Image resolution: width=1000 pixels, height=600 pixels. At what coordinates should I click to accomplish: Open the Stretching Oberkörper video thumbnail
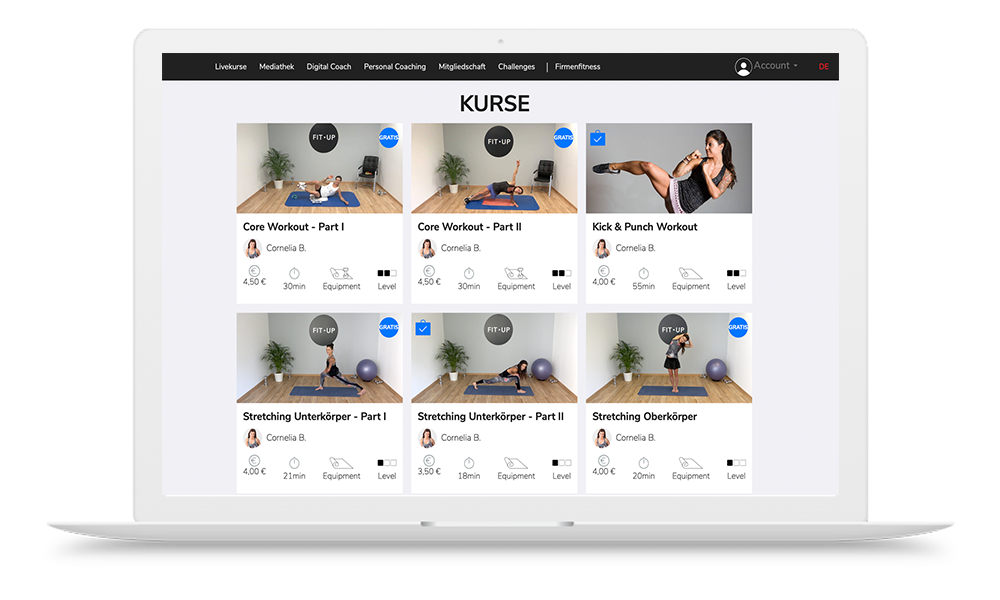click(x=668, y=358)
